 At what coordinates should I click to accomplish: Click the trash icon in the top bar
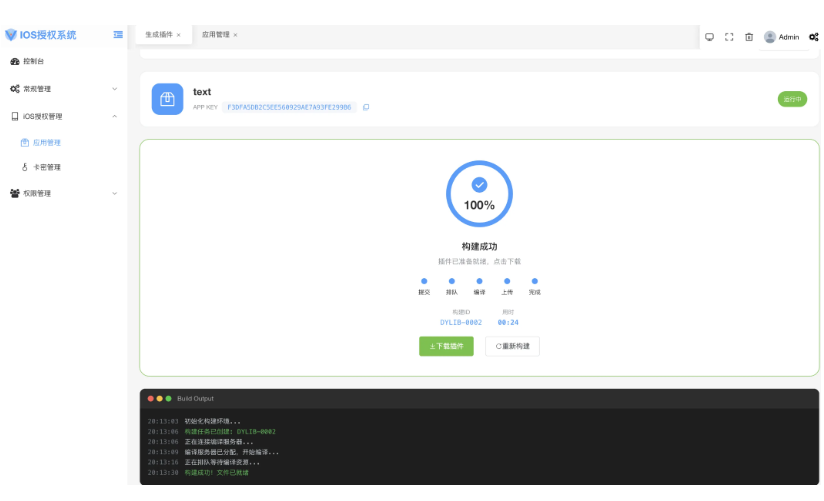click(749, 37)
